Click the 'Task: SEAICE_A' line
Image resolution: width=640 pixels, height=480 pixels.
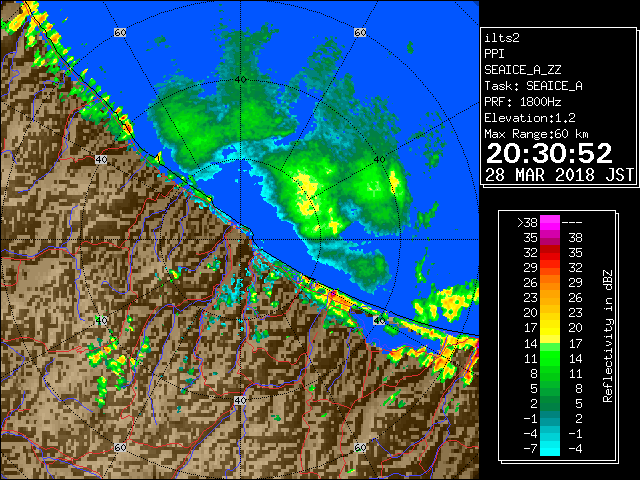(x=533, y=86)
